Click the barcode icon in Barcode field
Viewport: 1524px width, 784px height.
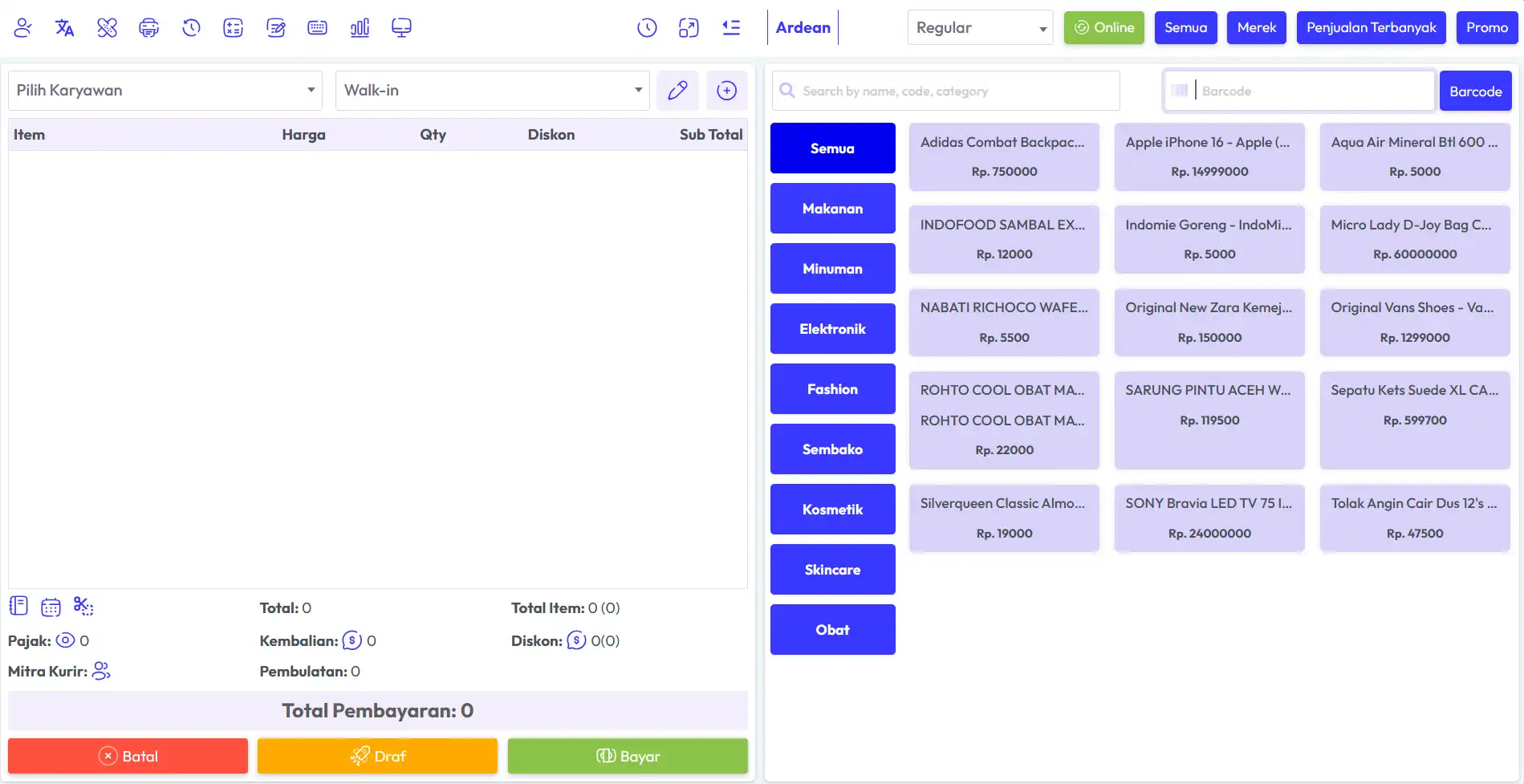tap(1180, 91)
